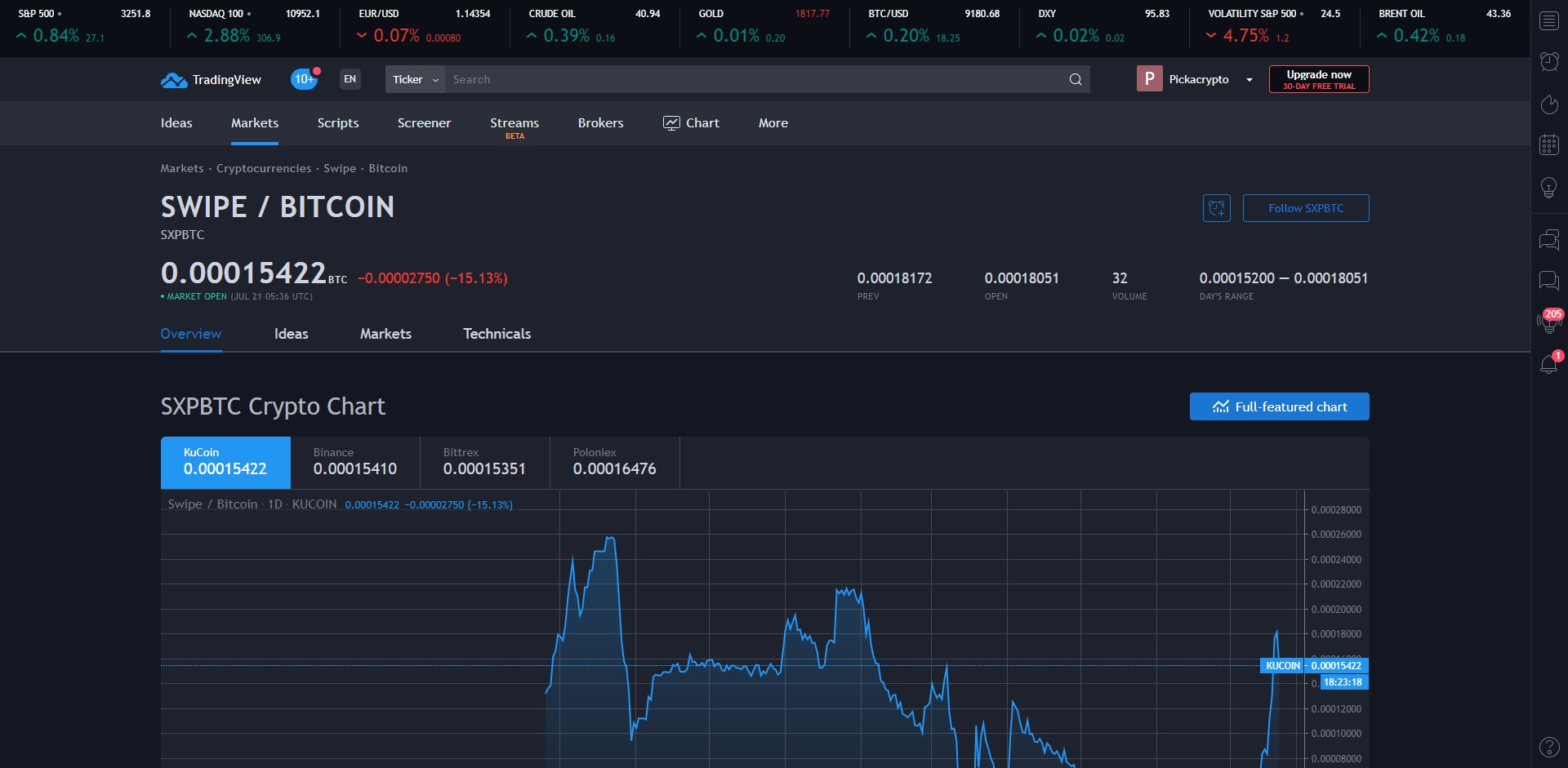Image resolution: width=1568 pixels, height=768 pixels.
Task: Switch to the Markets tab under SXPBTC
Action: pyautogui.click(x=385, y=334)
